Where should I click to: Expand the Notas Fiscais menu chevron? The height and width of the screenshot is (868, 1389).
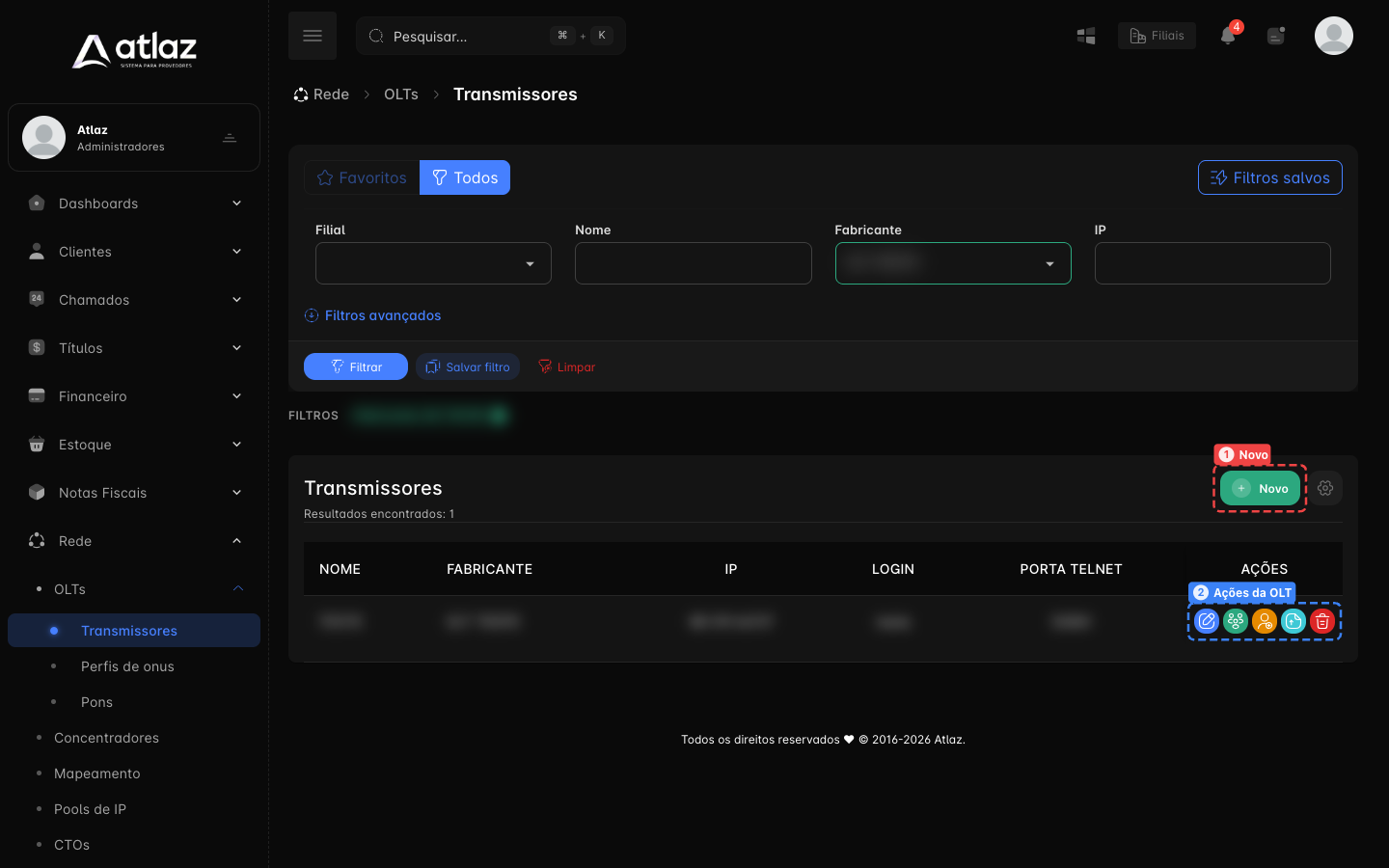(236, 492)
